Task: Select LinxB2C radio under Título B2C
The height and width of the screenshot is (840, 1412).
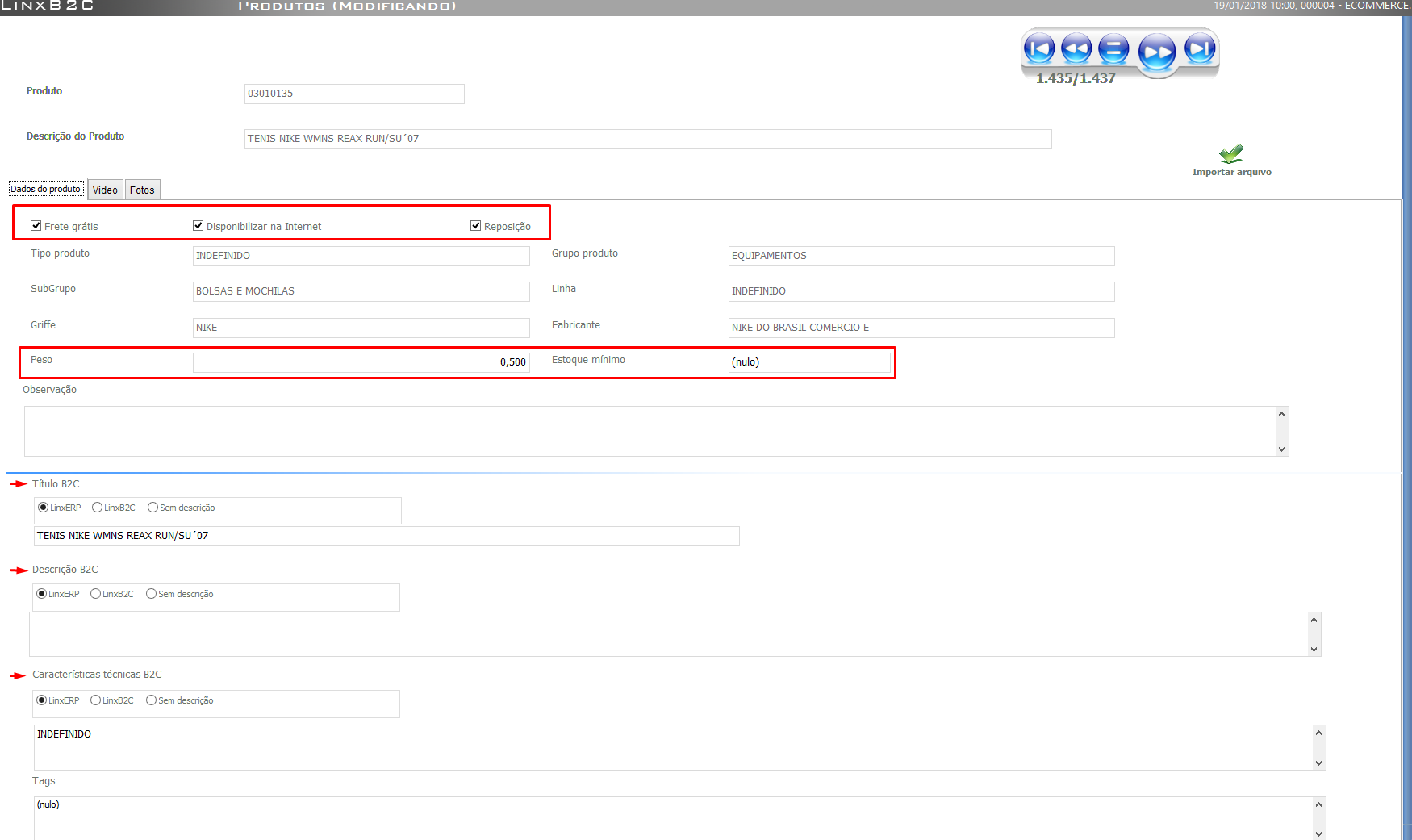Action: (x=97, y=508)
